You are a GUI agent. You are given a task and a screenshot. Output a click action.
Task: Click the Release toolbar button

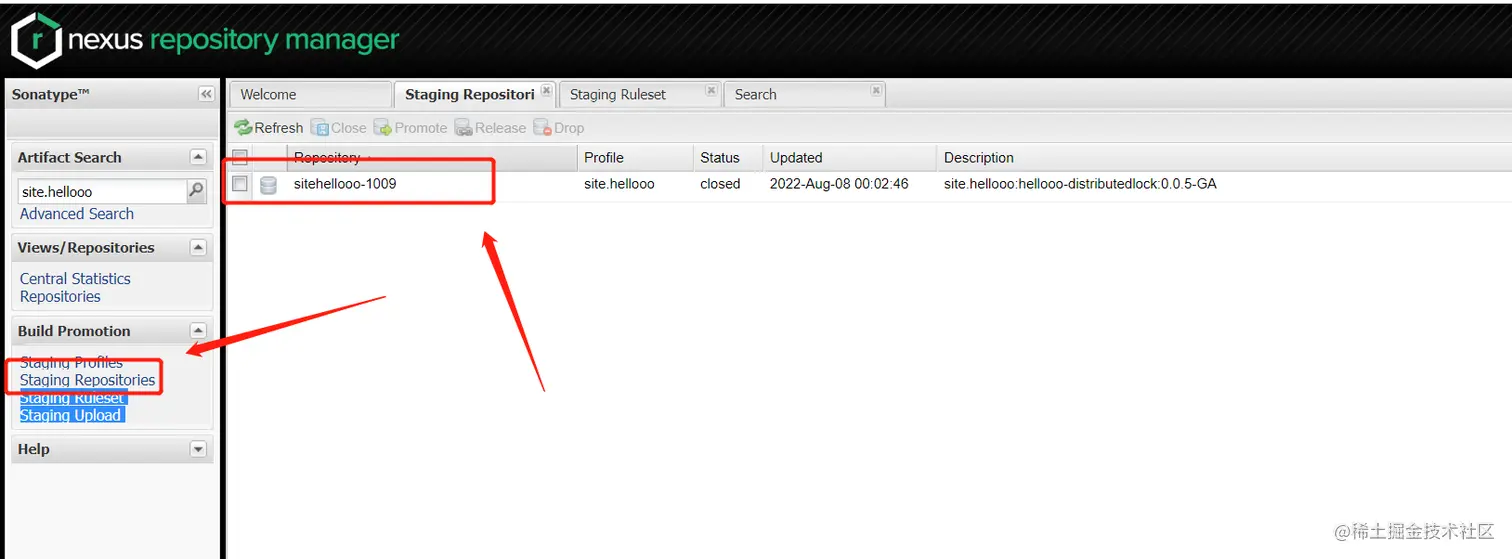tap(490, 128)
